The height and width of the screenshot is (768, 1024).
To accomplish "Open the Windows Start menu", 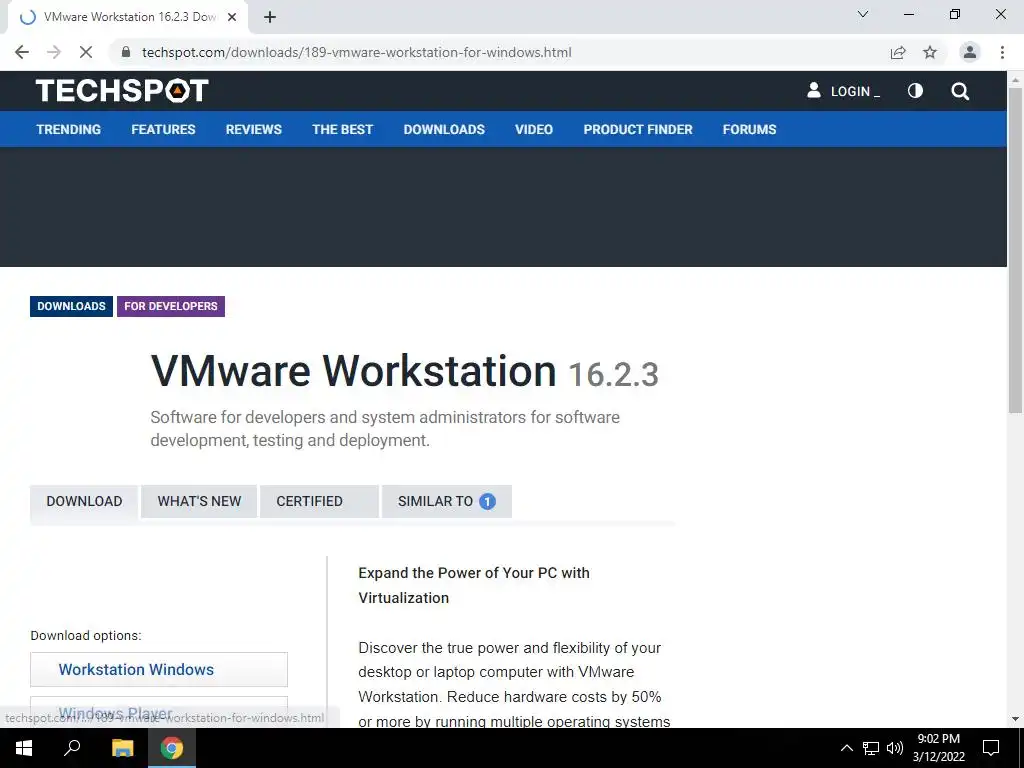I will click(24, 748).
